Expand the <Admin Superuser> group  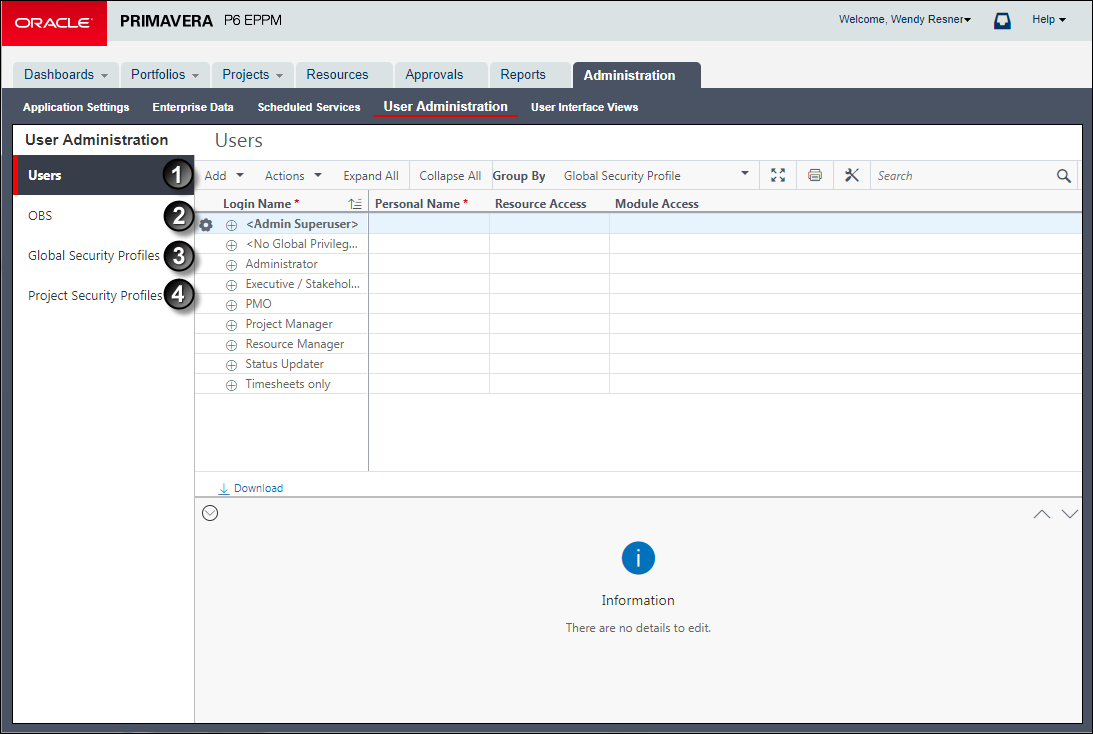point(231,225)
